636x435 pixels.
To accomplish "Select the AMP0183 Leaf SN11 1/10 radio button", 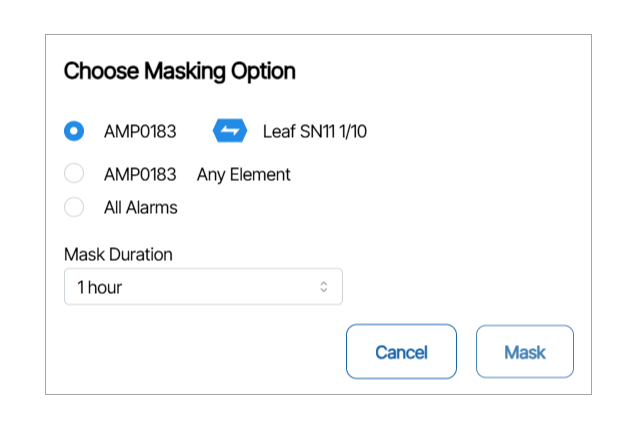I will coord(74,131).
